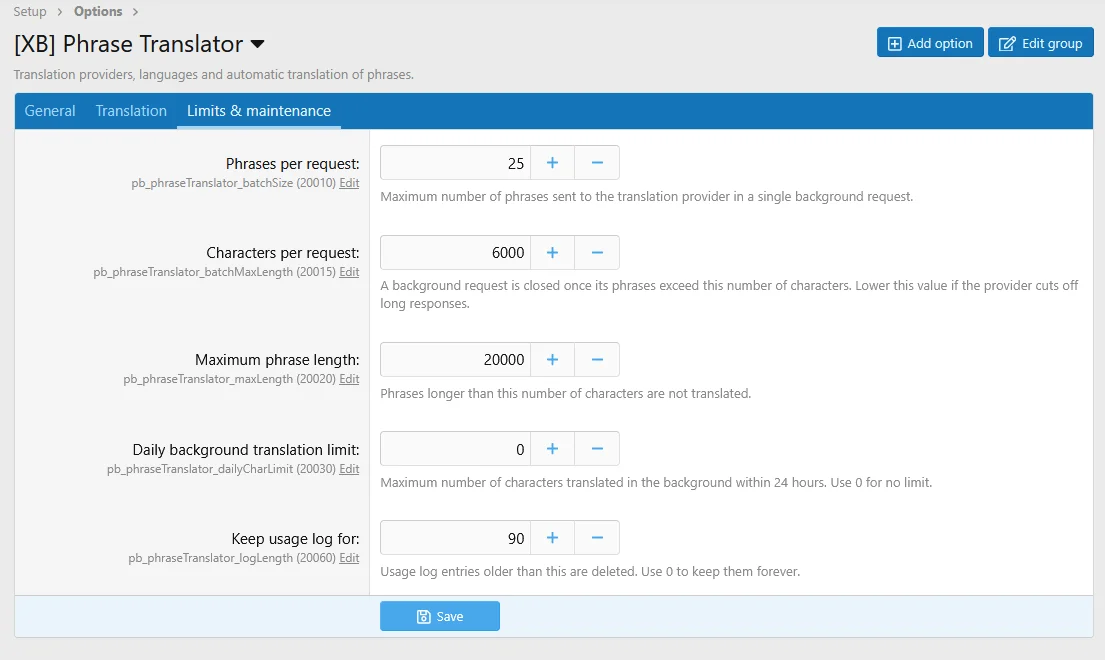Decrease Phrases per request with minus
1105x660 pixels.
[597, 163]
